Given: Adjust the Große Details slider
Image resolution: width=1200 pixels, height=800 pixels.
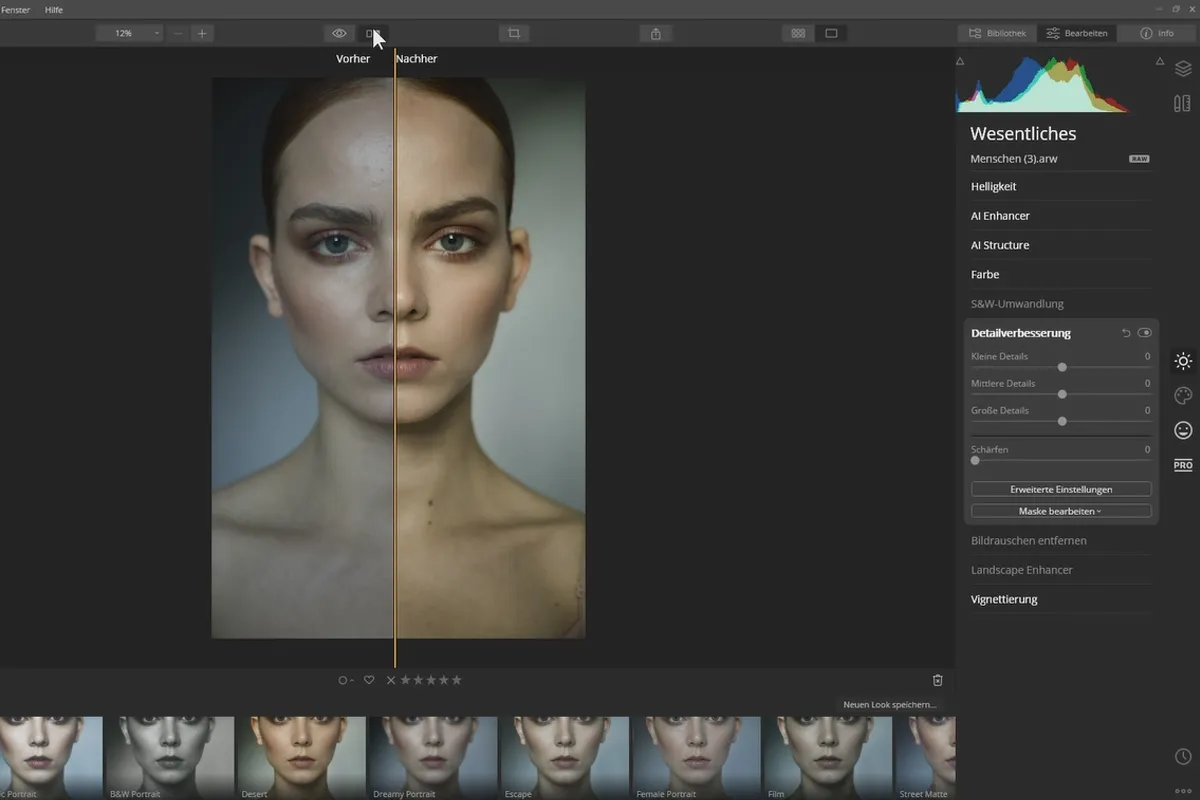Looking at the screenshot, I should click(x=1061, y=421).
